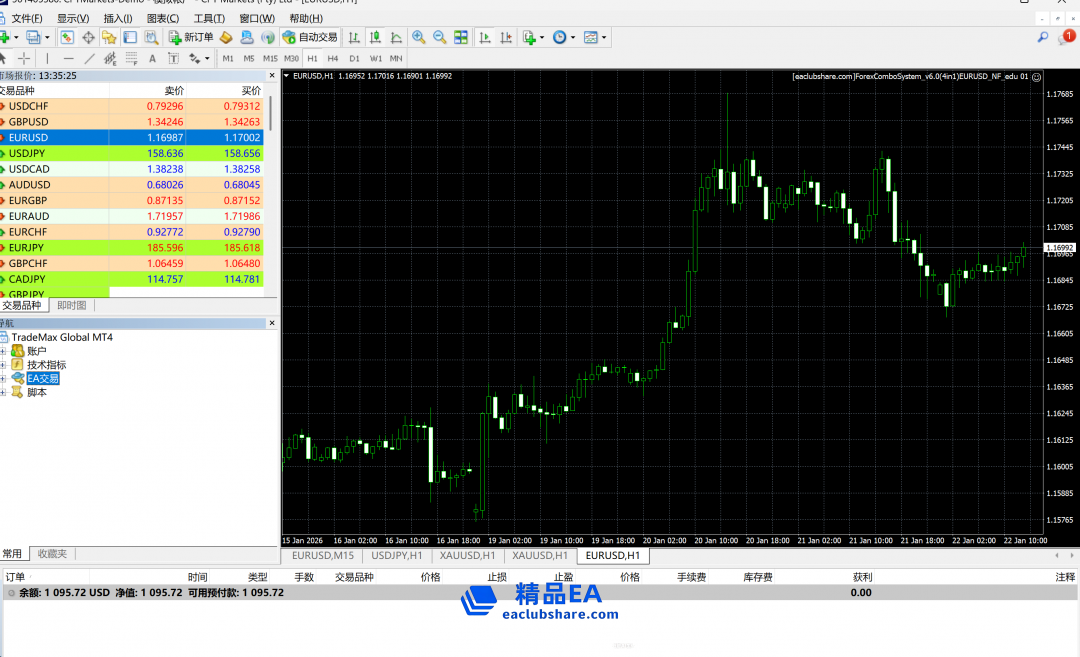Screen dimensions: 1080x657
Task: Switch to the XAUUSD,H1 chart tab
Action: (467, 555)
